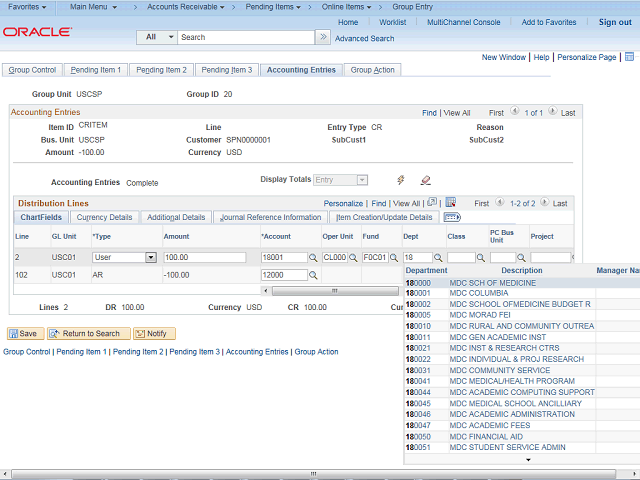Open Account lookup magnifier for 12000
640x480 pixels.
(312, 275)
